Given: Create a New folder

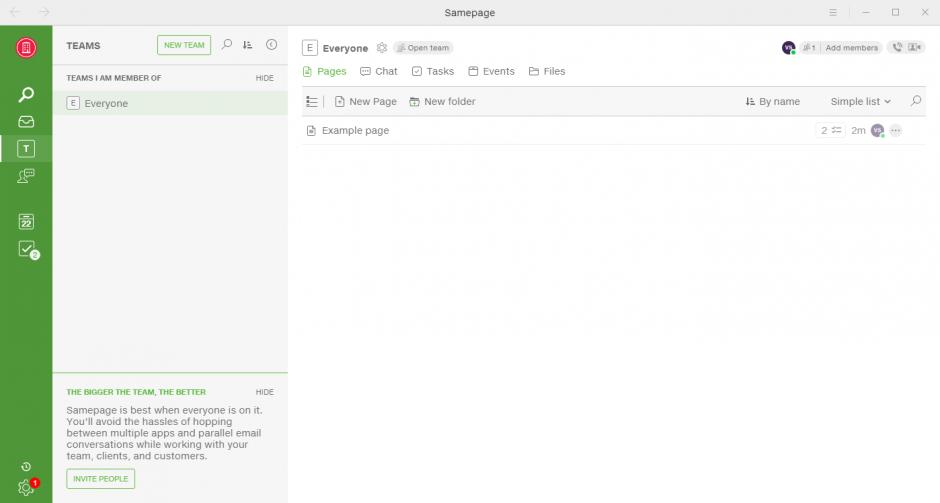Looking at the screenshot, I should coord(442,101).
